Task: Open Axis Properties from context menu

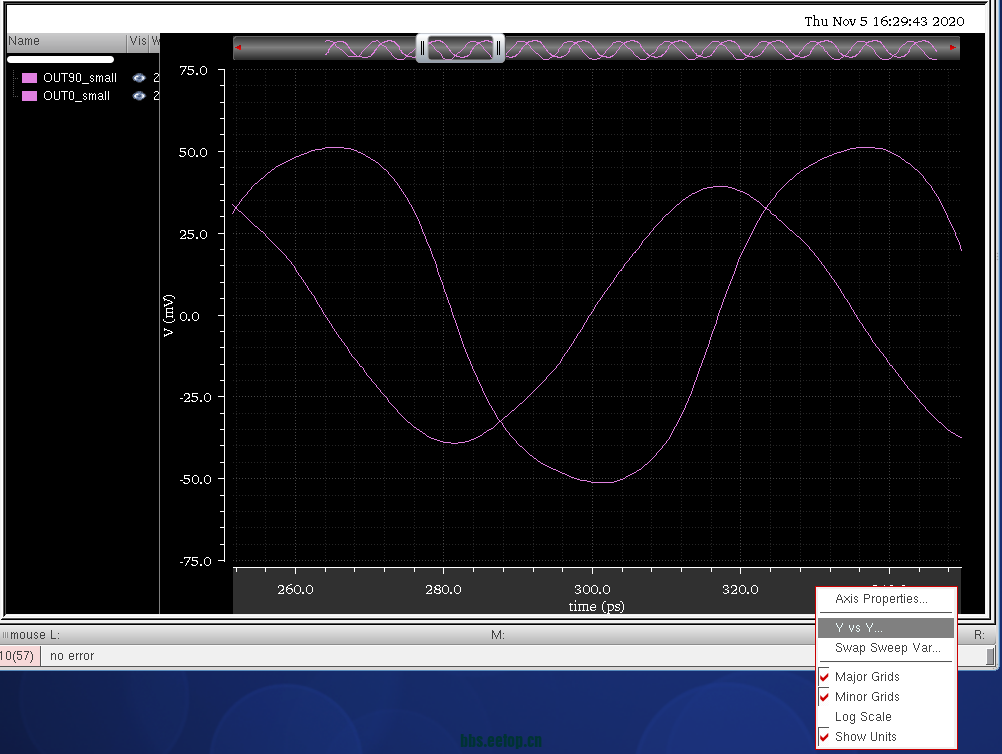Action: click(881, 599)
